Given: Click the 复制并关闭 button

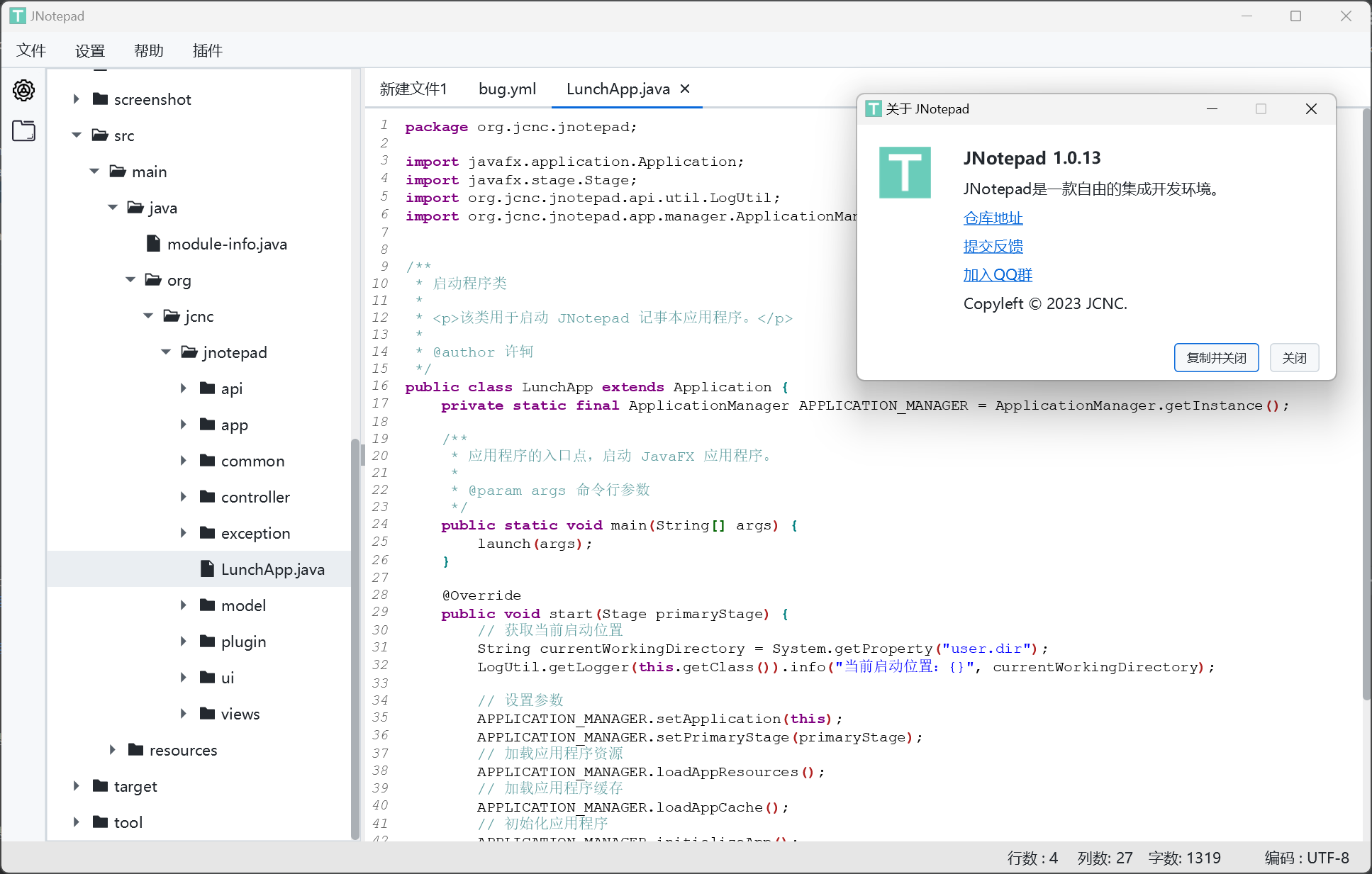Looking at the screenshot, I should click(x=1215, y=358).
